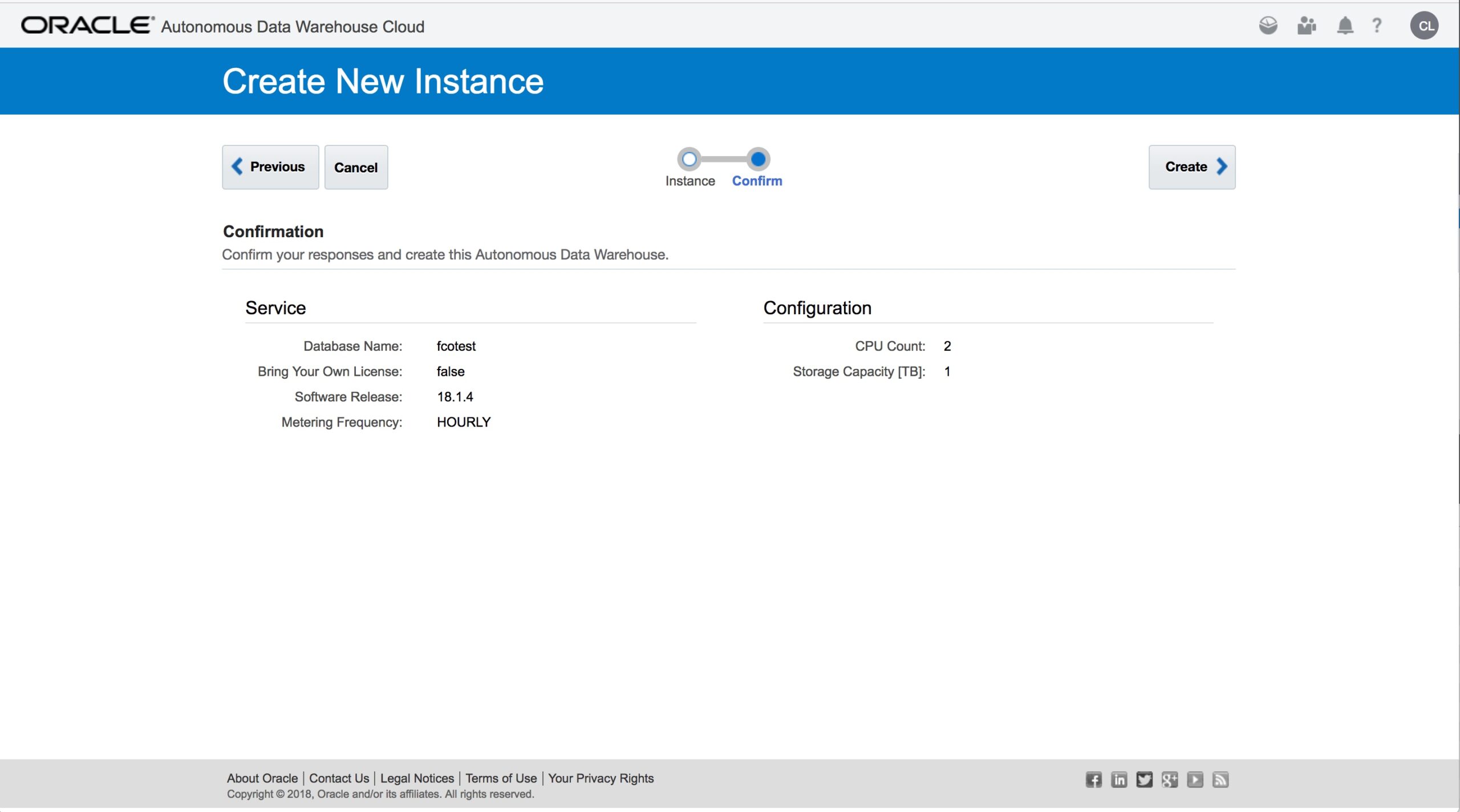Screen dimensions: 1460x812
Task: Open Oracle Facebook page icon
Action: pyautogui.click(x=1093, y=779)
